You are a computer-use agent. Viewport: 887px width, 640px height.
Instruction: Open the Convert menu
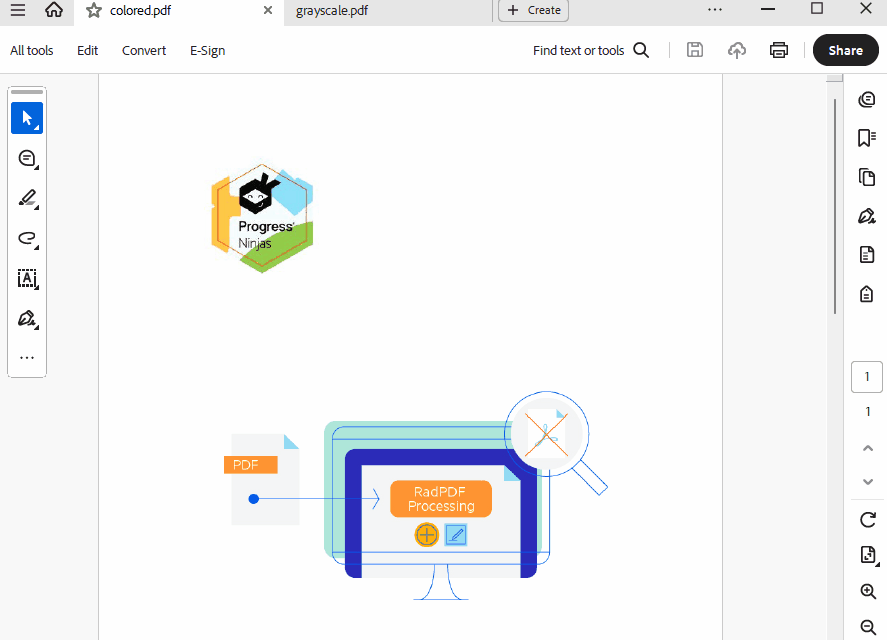pyautogui.click(x=143, y=50)
